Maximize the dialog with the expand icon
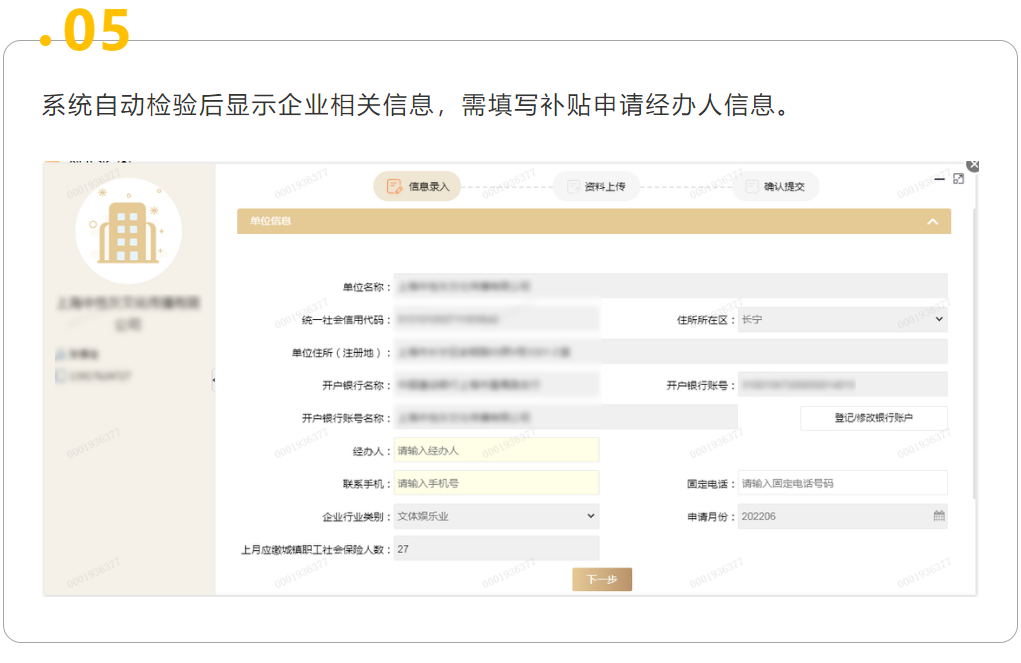The width and height of the screenshot is (1021, 663). [x=958, y=178]
